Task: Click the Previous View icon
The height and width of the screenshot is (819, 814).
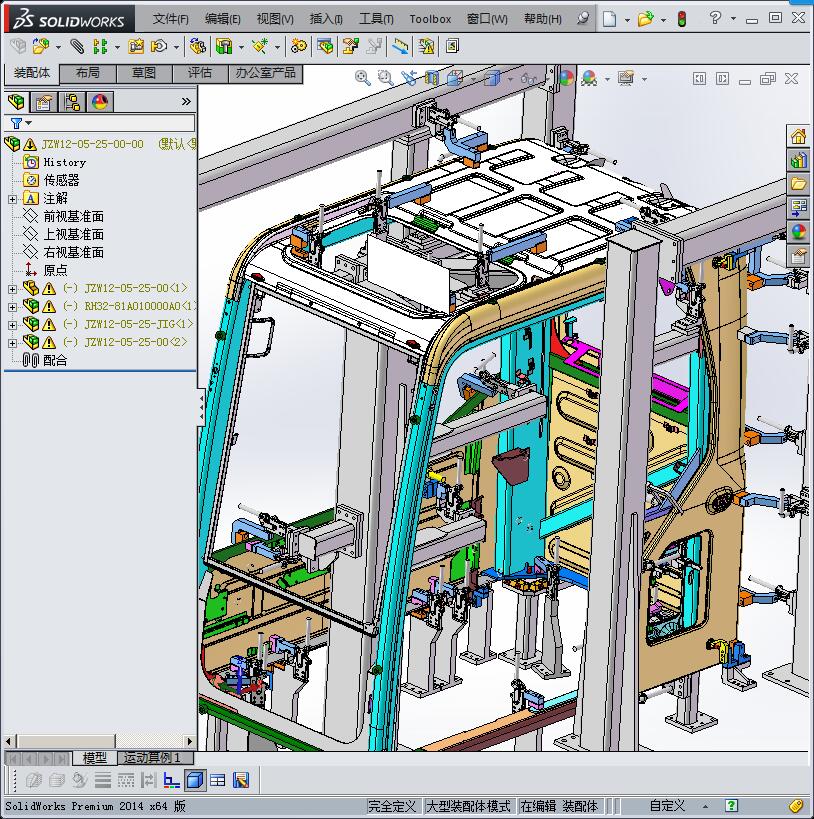Action: point(409,78)
